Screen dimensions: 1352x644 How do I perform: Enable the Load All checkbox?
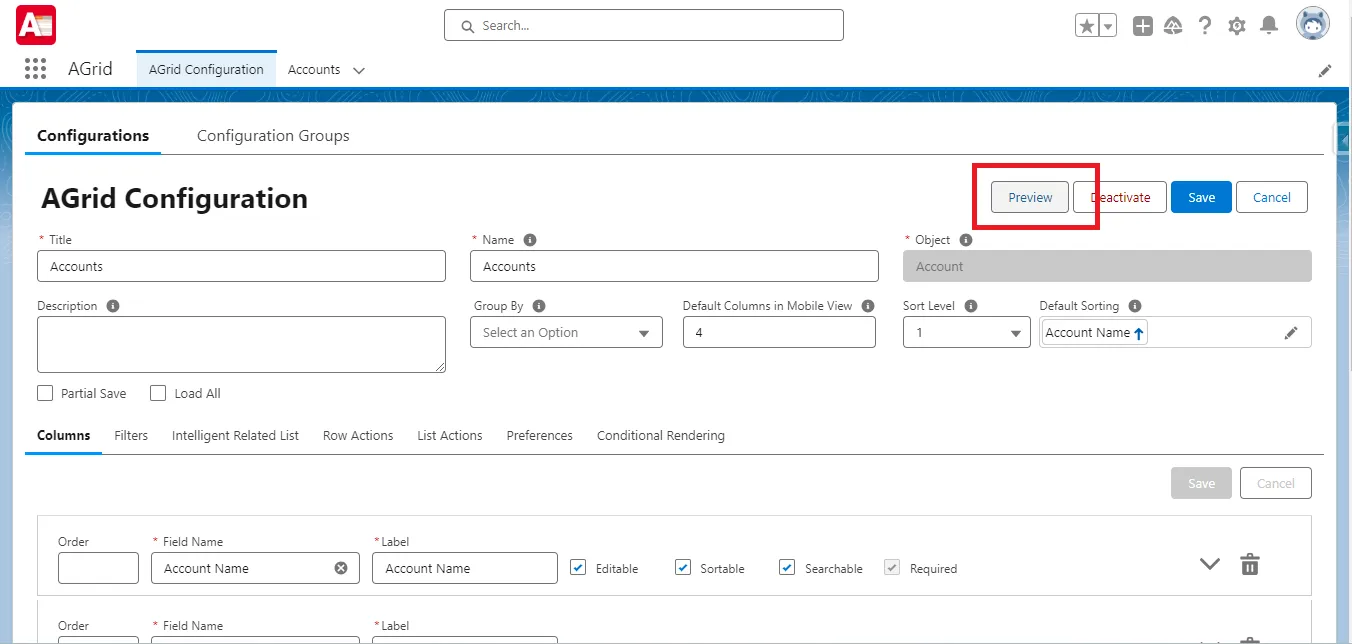[158, 392]
